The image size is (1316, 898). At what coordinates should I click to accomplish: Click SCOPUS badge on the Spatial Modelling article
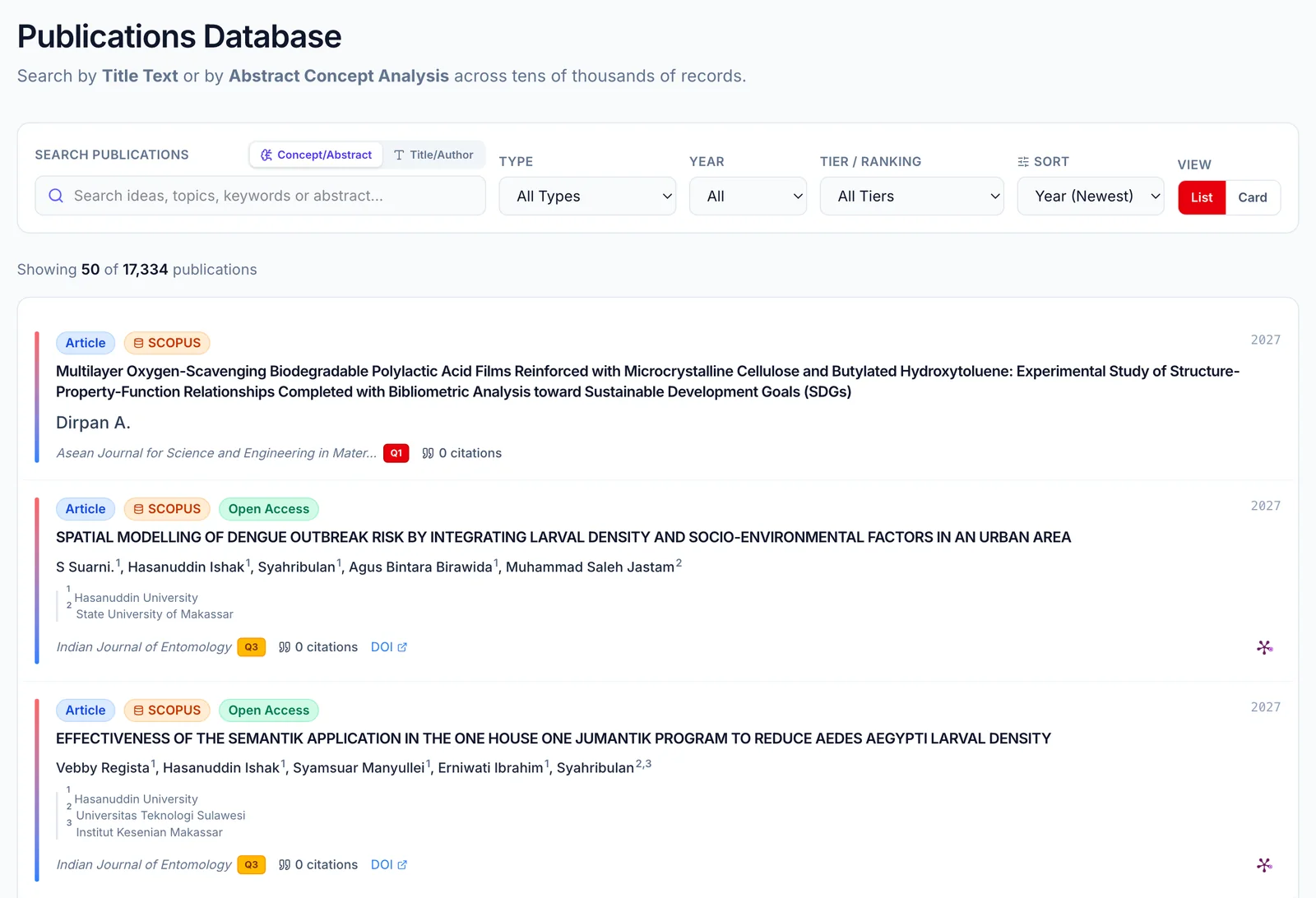167,509
